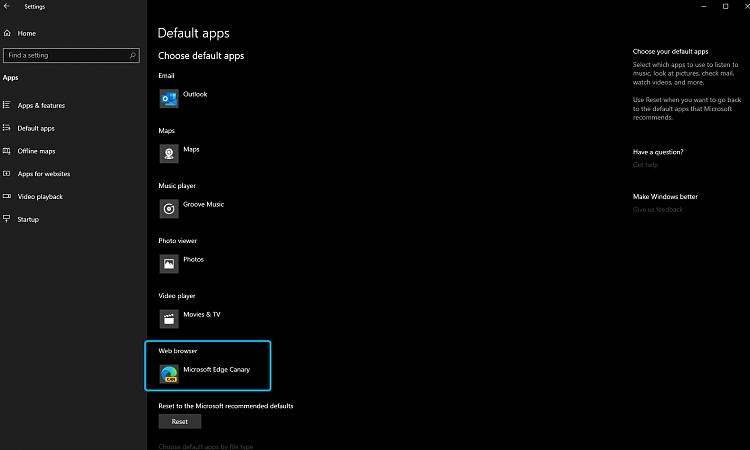Maximize the Settings window
This screenshot has width=750, height=450.
(x=726, y=6)
